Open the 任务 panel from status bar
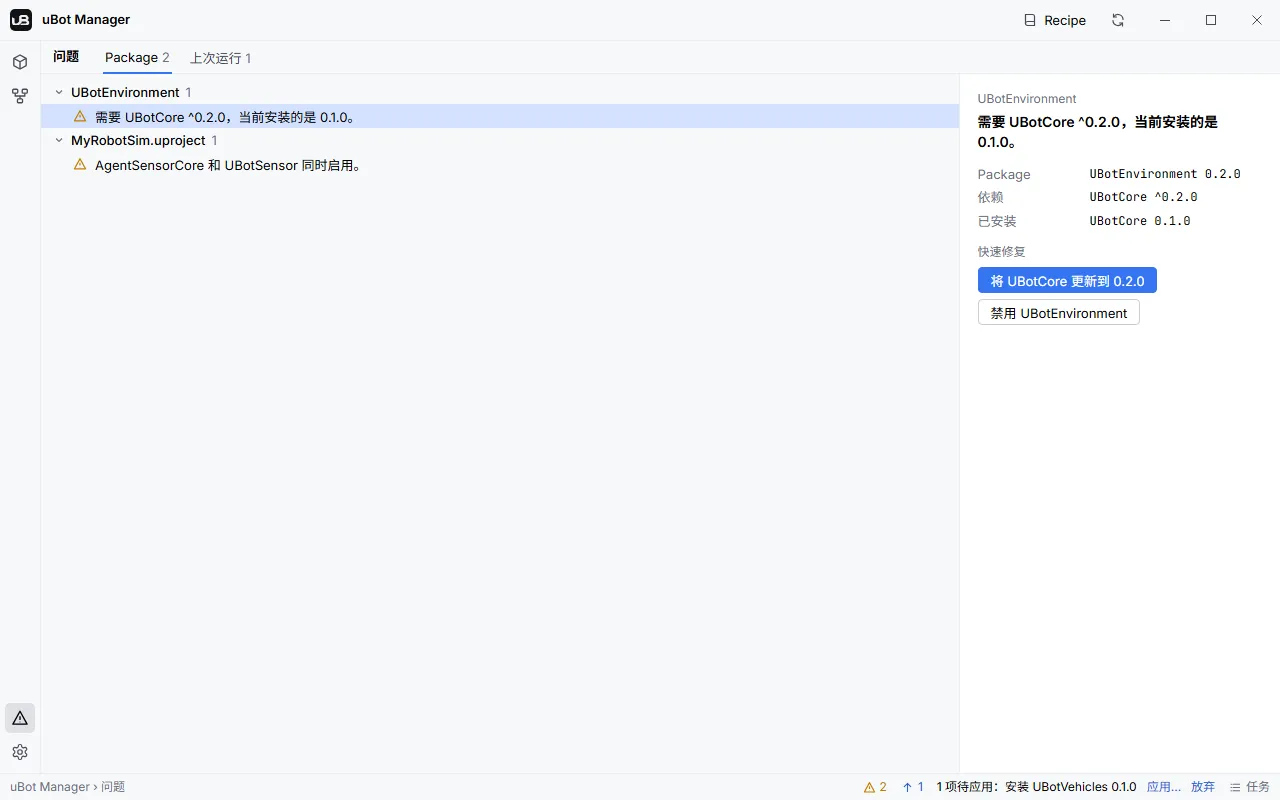Viewport: 1280px width, 800px height. coord(1249,787)
